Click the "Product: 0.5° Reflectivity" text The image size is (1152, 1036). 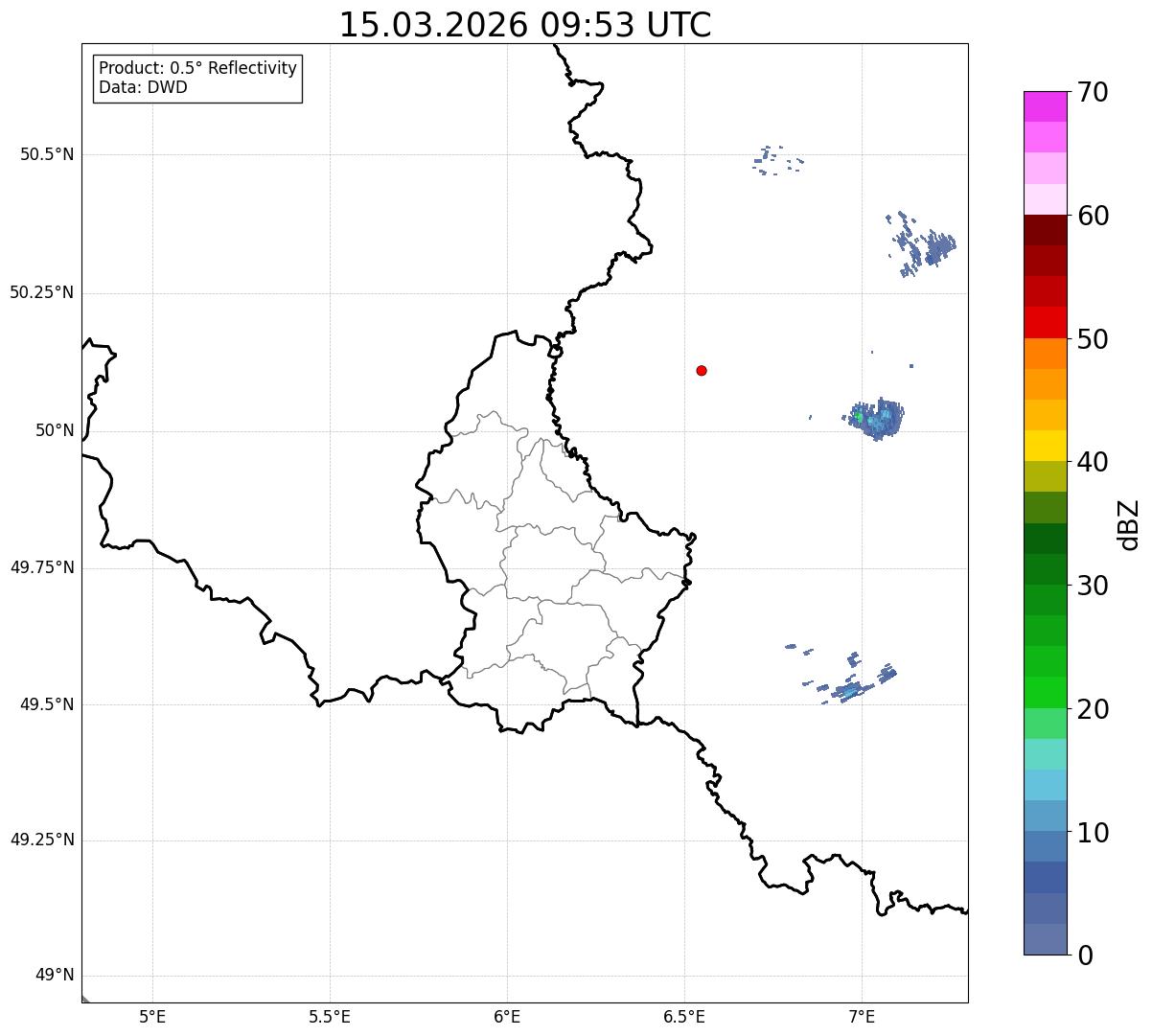click(197, 69)
